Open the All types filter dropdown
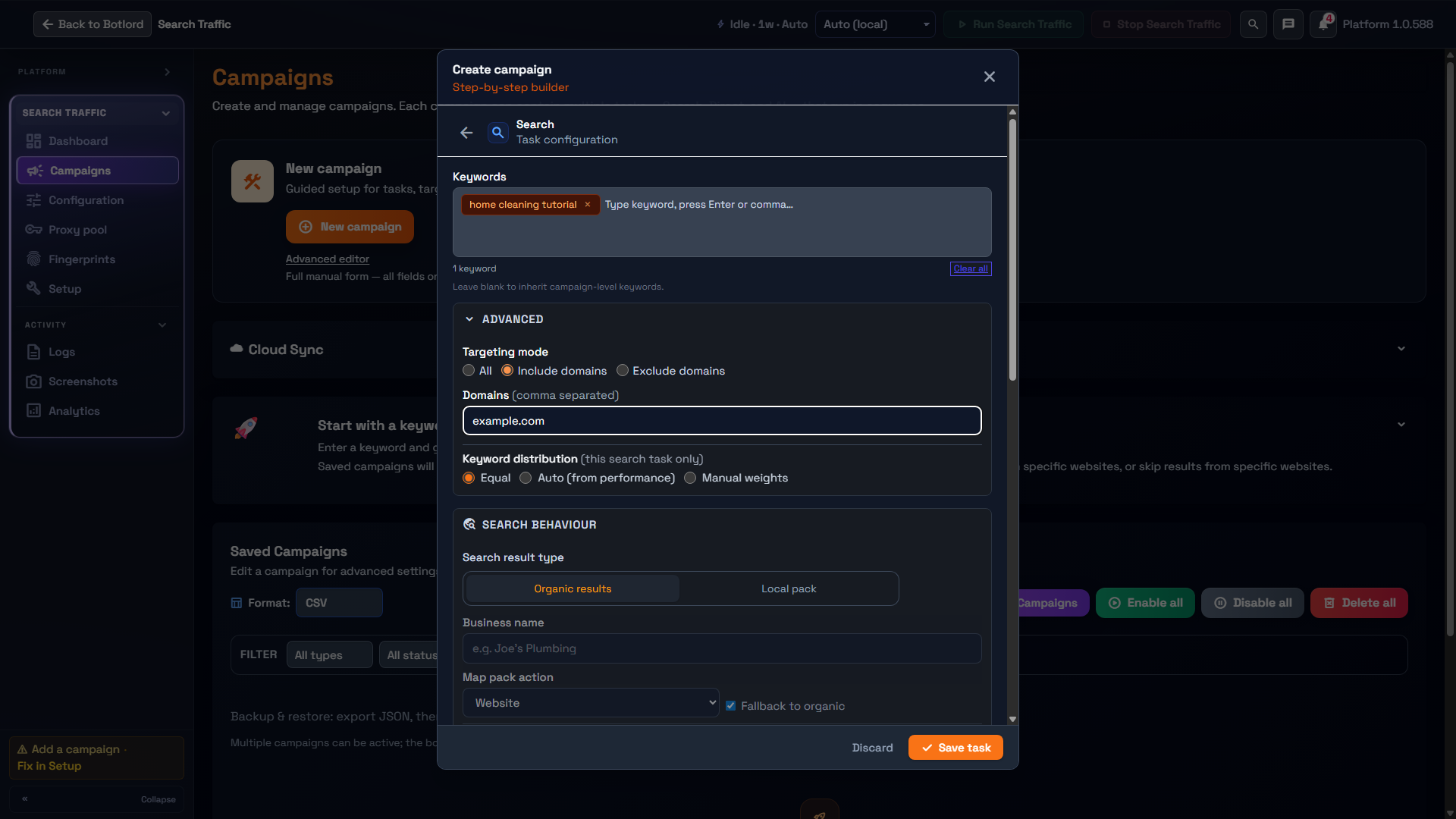This screenshot has width=1456, height=819. (x=329, y=655)
